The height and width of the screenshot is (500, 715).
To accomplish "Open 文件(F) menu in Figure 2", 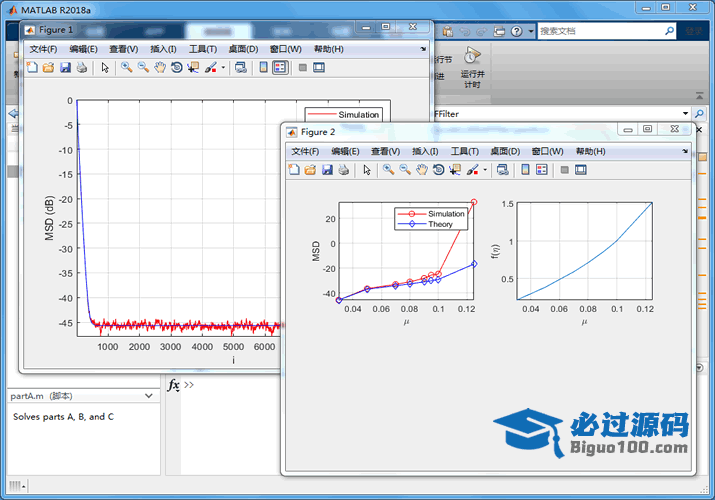I will [305, 151].
